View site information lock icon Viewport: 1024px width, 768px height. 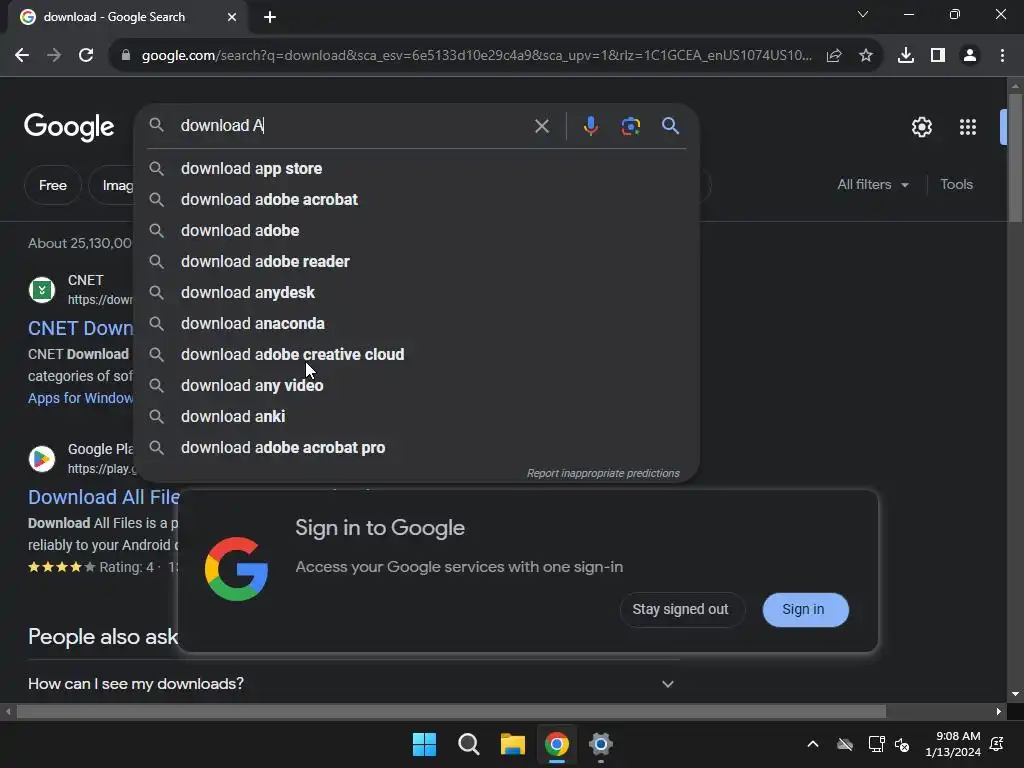(126, 56)
